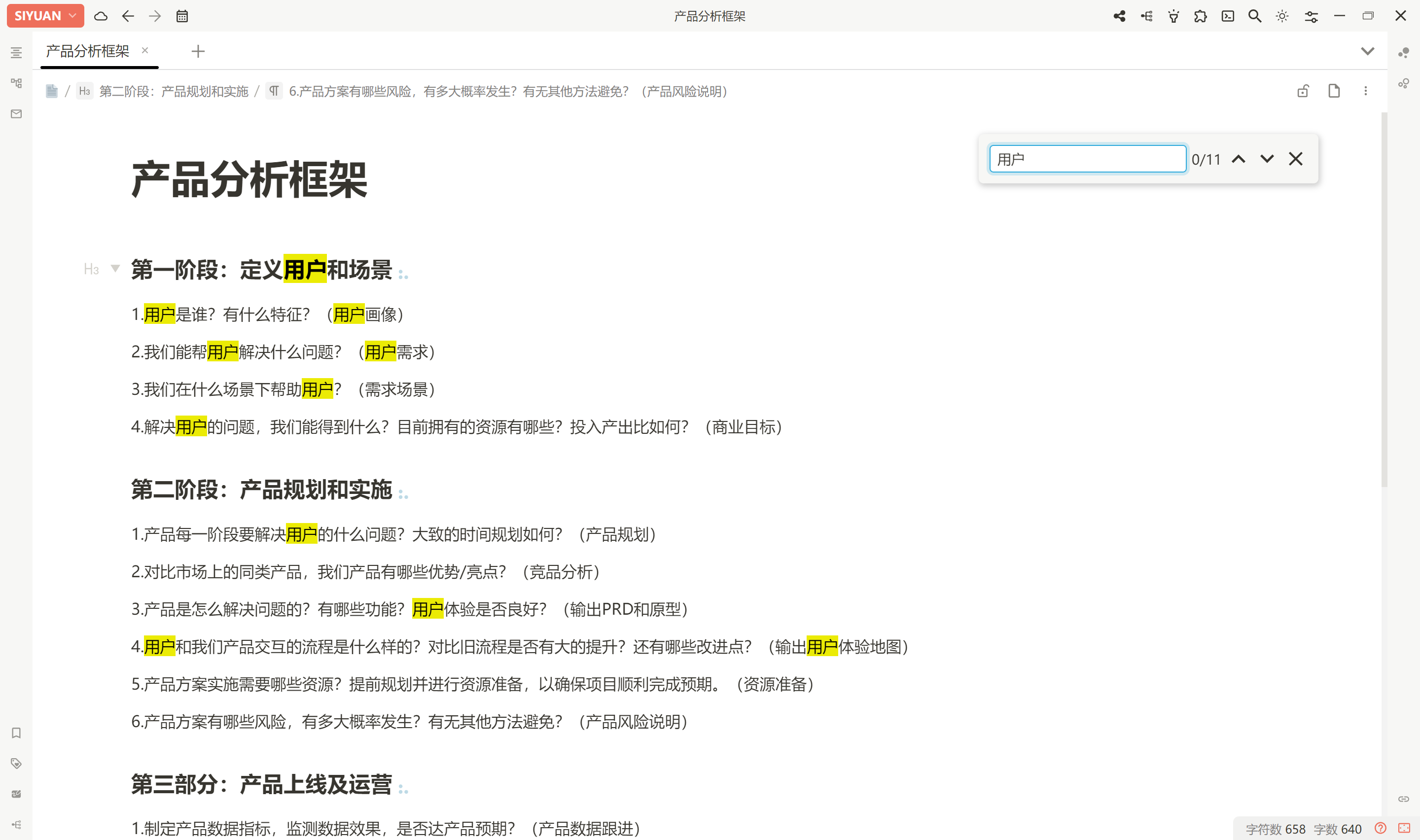Viewport: 1420px width, 840px height.
Task: Add a new tab with plus button
Action: coord(198,51)
